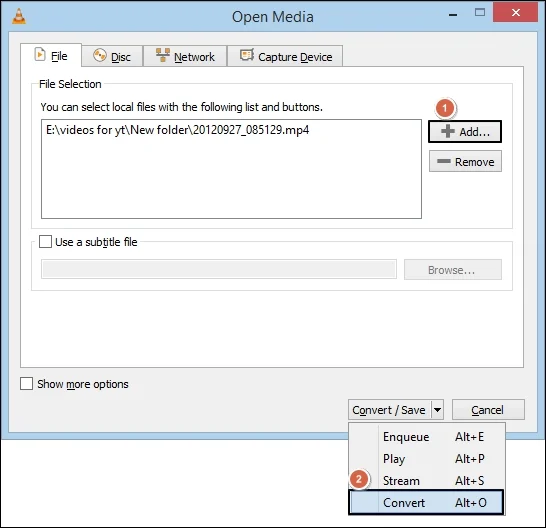Select the 20120927_085129.mp4 file entry

[x=178, y=130]
